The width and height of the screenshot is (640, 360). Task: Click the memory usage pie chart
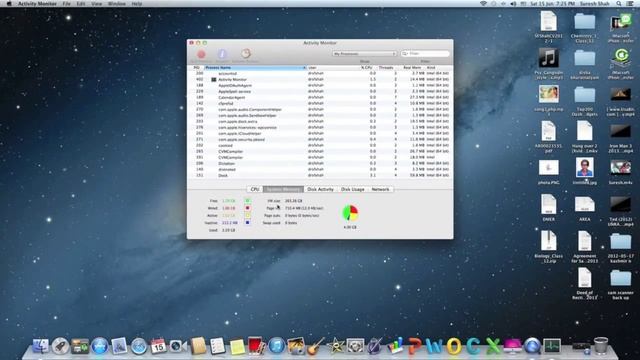(350, 213)
